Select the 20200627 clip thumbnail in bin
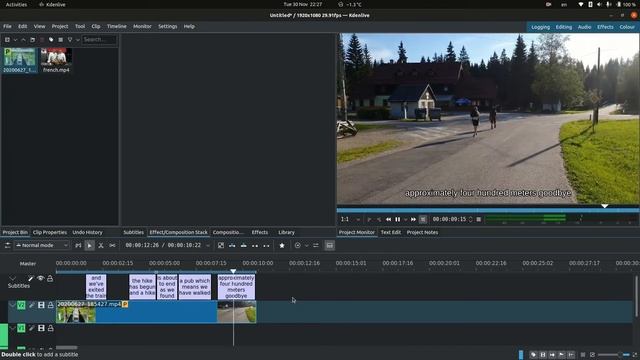Image resolution: width=640 pixels, height=360 pixels. tap(20, 57)
